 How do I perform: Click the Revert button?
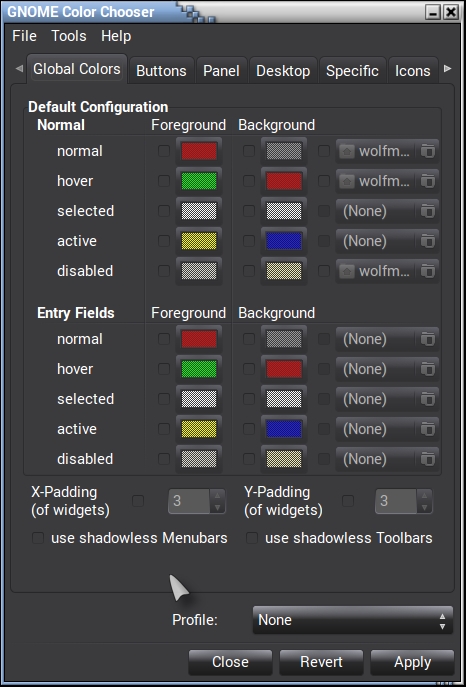[x=321, y=662]
